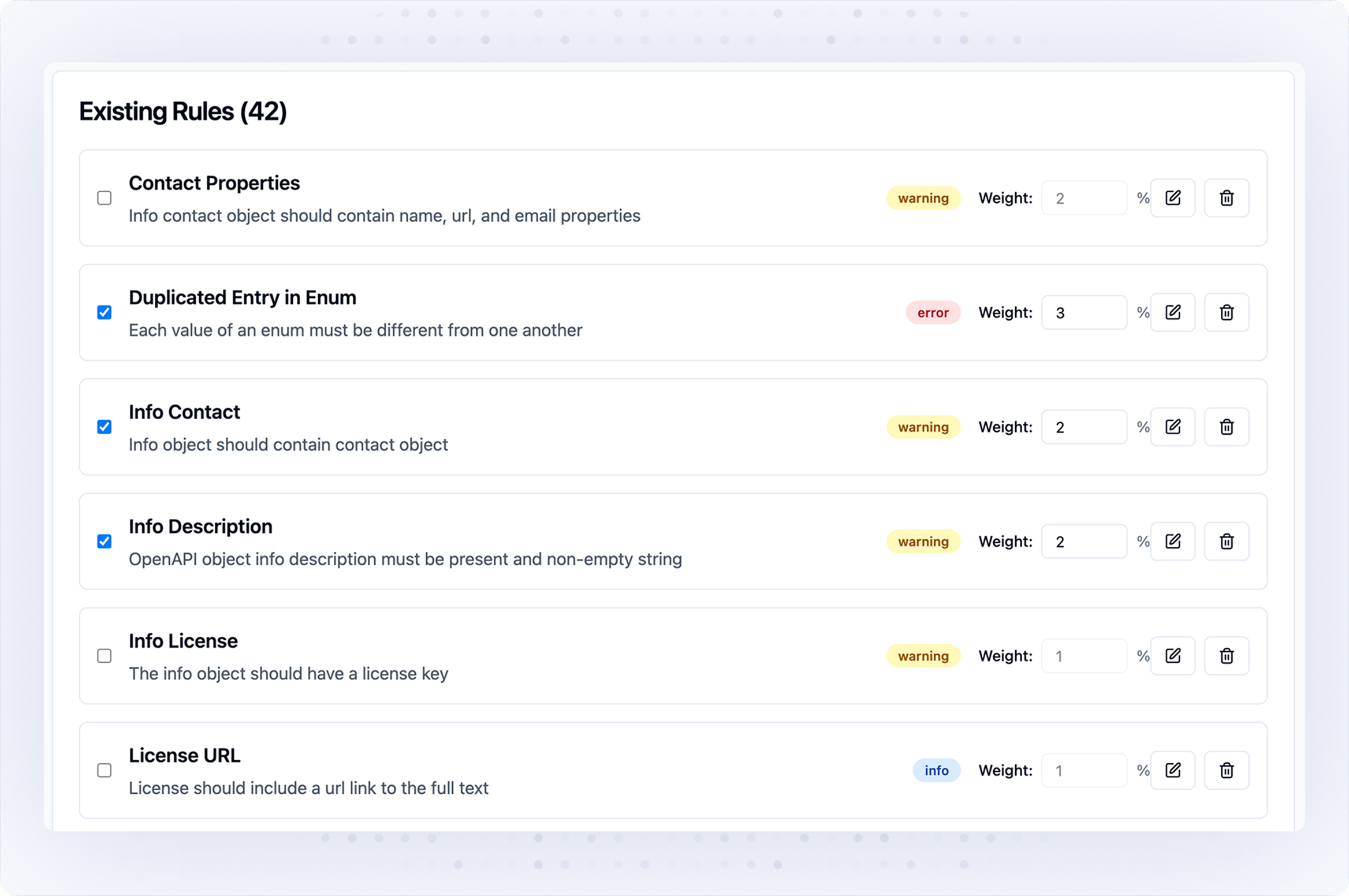Disable the Info Contact rule checkbox
This screenshot has height=896, width=1349.
(x=105, y=427)
